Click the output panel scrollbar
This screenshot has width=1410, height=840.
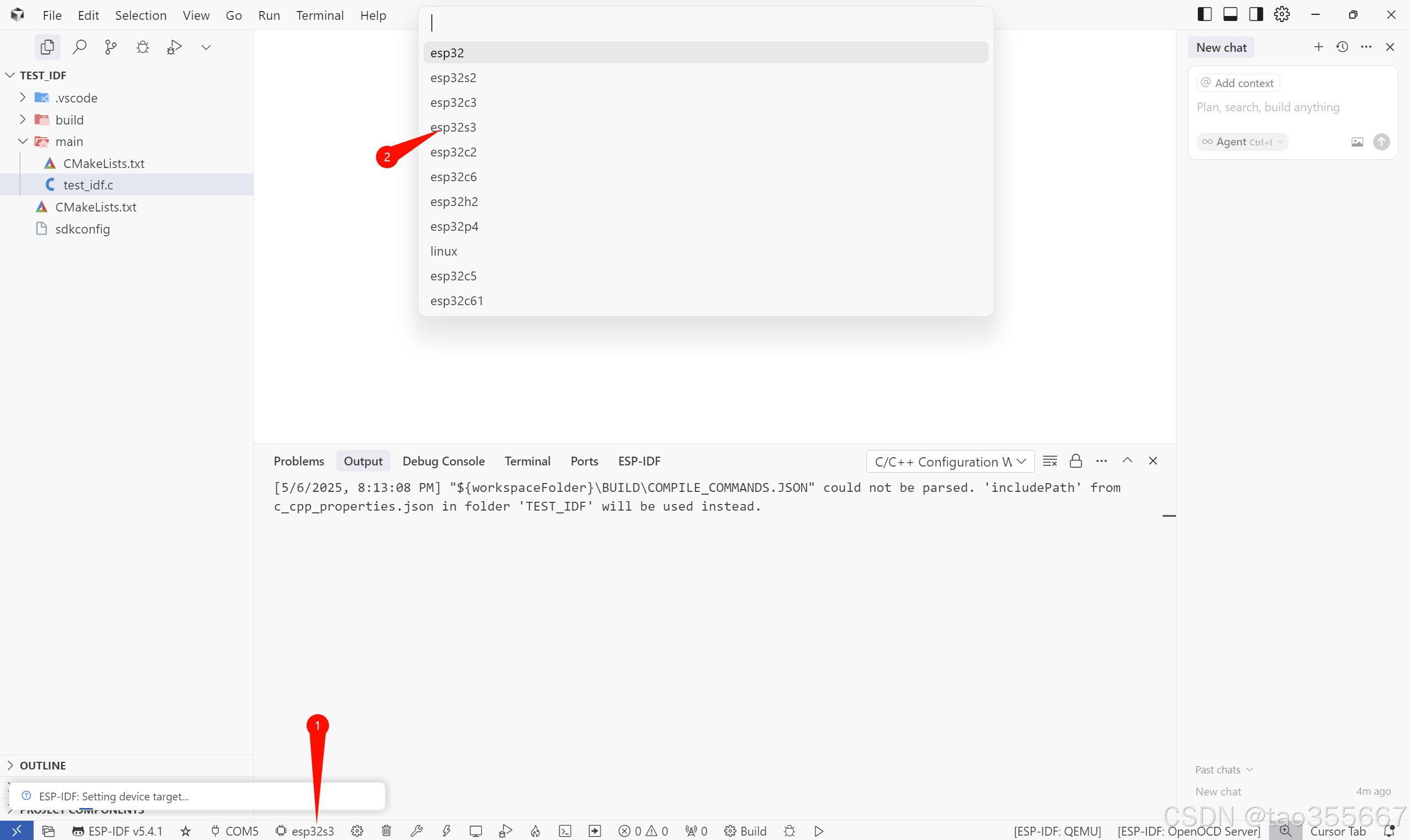pos(1168,516)
